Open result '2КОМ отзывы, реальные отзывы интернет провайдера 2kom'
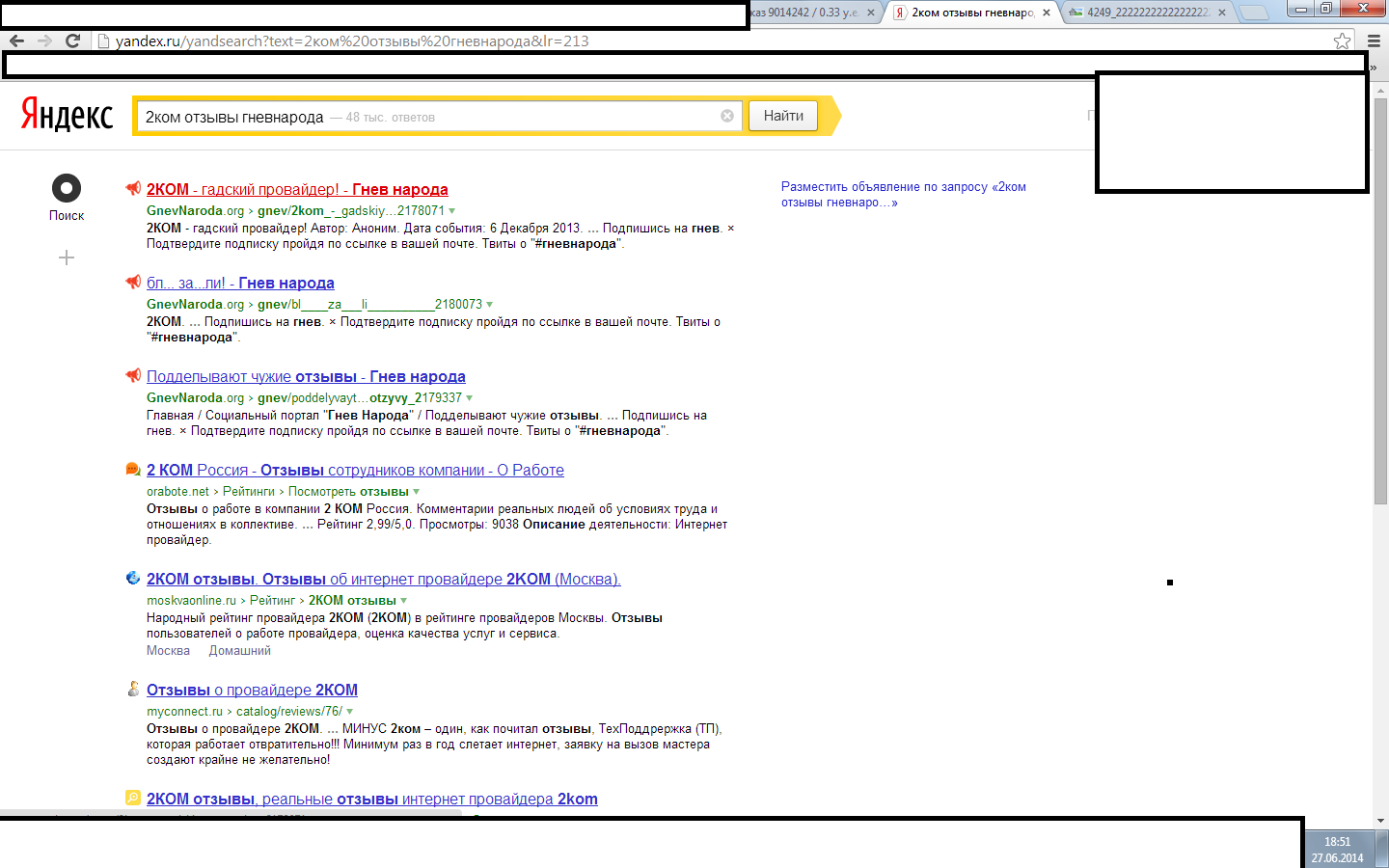Image resolution: width=1389 pixels, height=868 pixels. tap(372, 799)
